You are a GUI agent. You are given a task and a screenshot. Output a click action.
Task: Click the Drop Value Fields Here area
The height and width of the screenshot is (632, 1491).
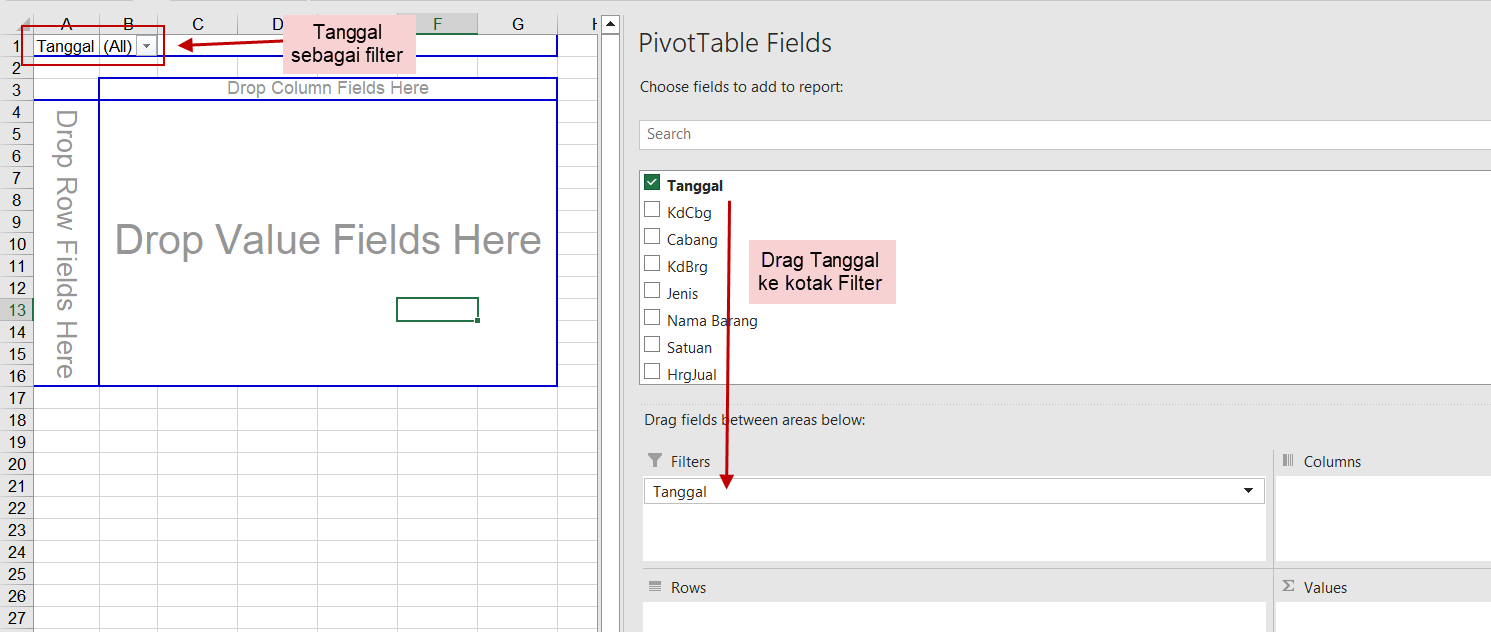327,241
